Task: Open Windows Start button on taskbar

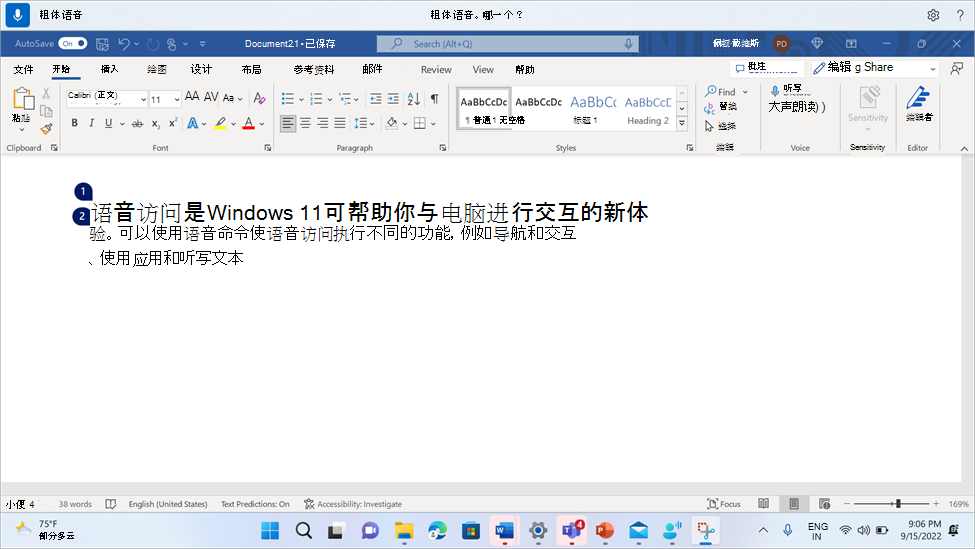Action: pyautogui.click(x=270, y=531)
